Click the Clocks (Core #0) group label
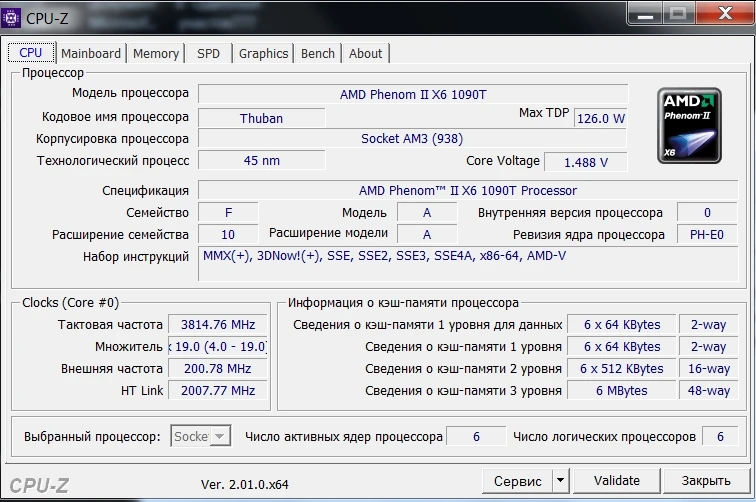 pyautogui.click(x=70, y=303)
